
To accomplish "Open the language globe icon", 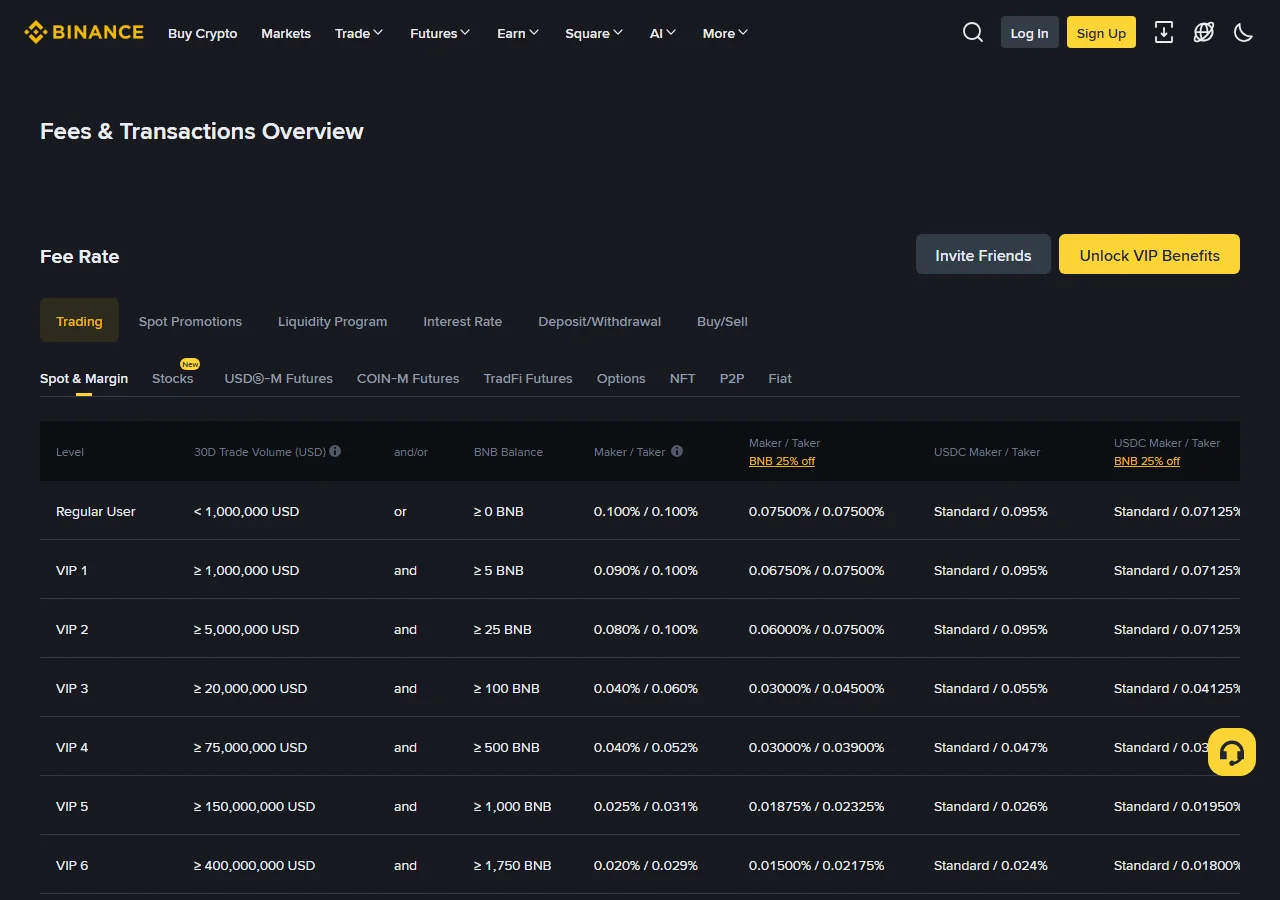I will [x=1204, y=32].
